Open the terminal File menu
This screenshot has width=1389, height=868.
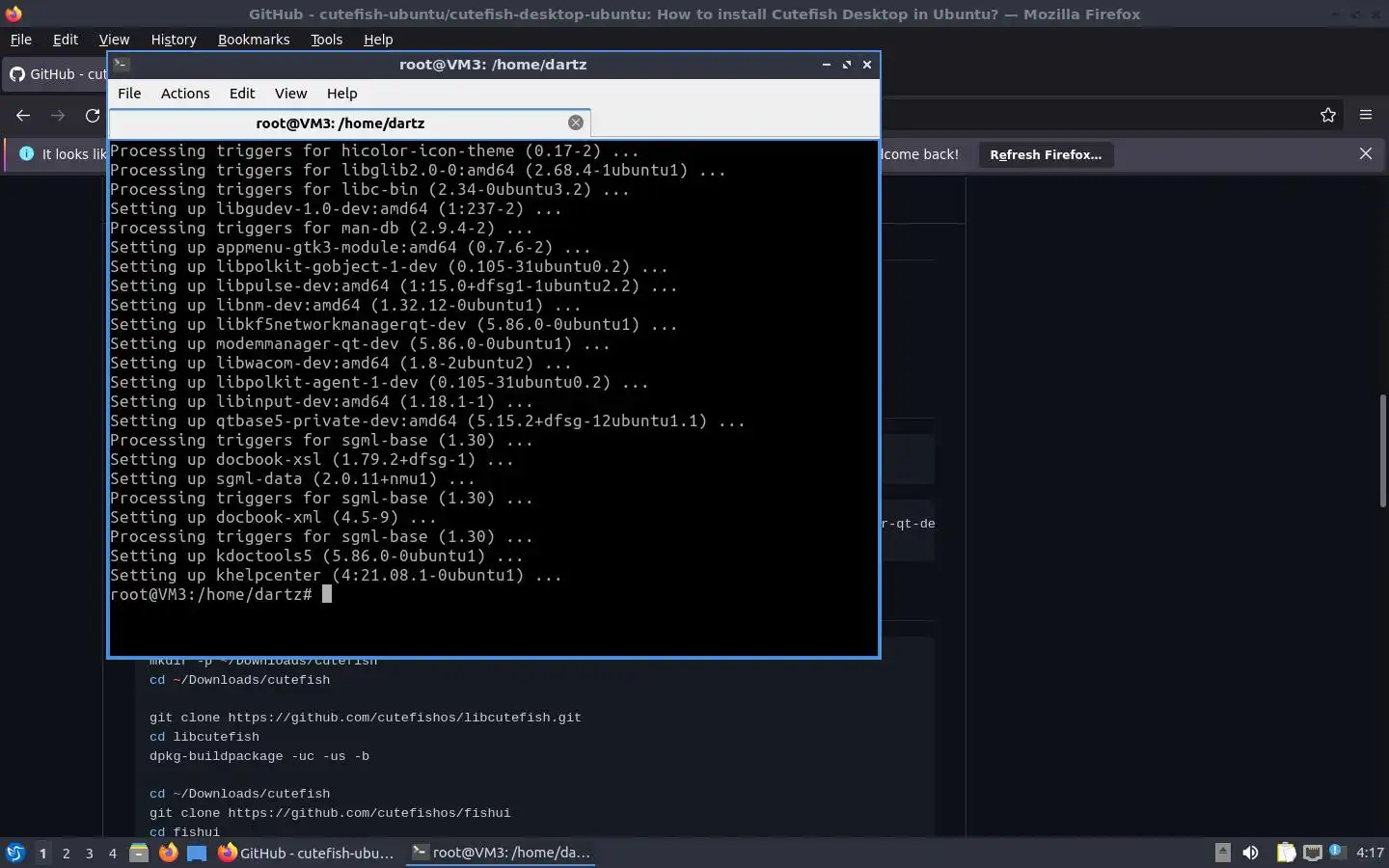tap(129, 94)
